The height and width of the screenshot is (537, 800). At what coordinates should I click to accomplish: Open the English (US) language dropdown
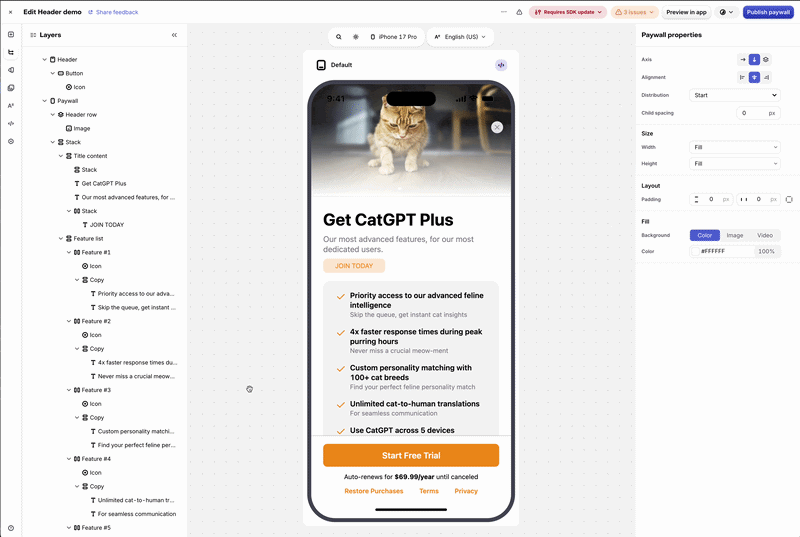pyautogui.click(x=460, y=37)
